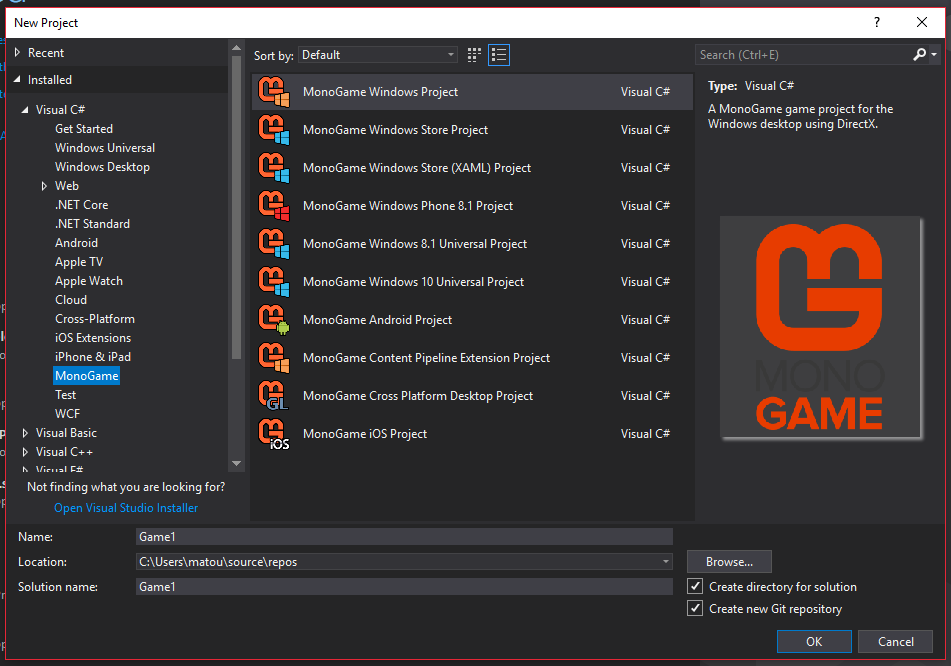
Task: Click the MonoGame Windows Project icon
Action: click(273, 92)
